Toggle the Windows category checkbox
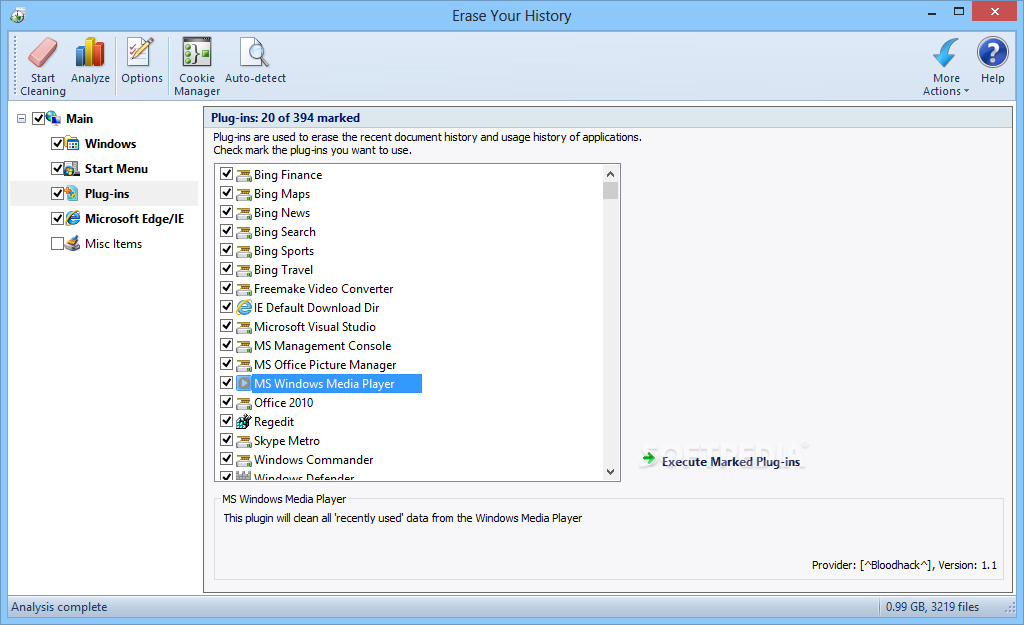 click(x=57, y=144)
